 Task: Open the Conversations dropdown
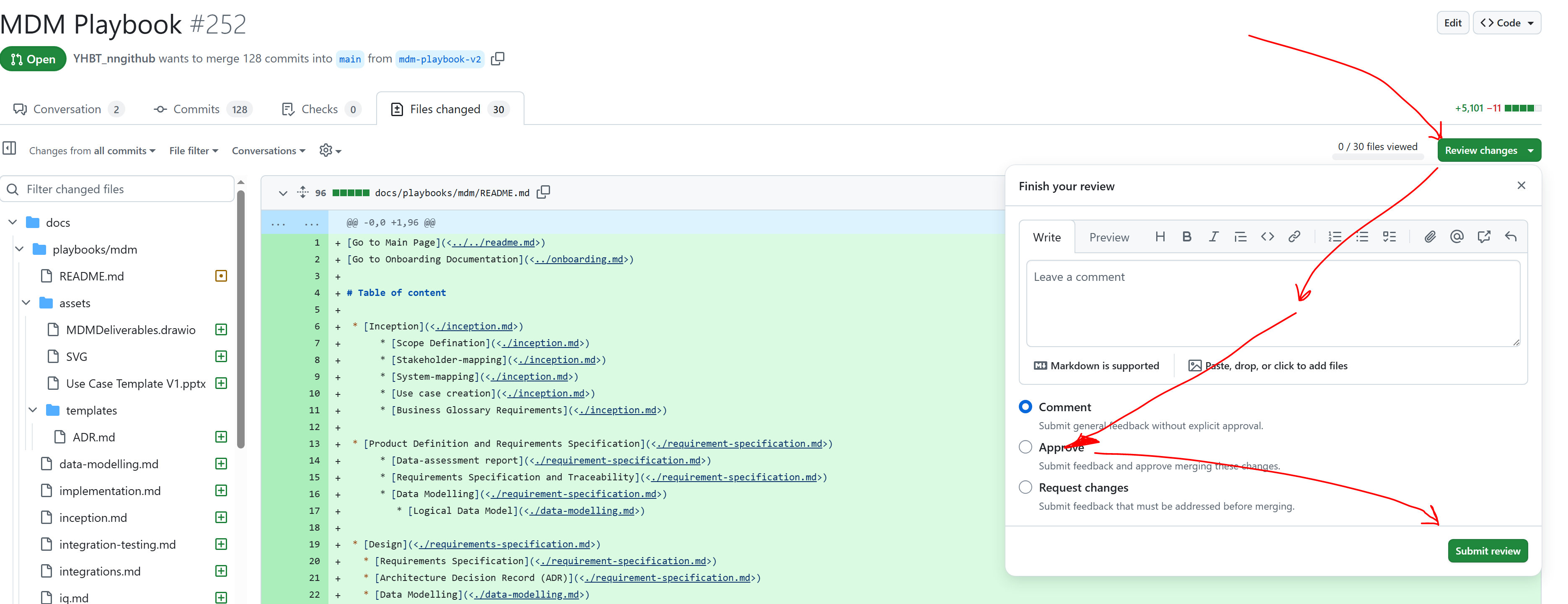click(x=269, y=150)
